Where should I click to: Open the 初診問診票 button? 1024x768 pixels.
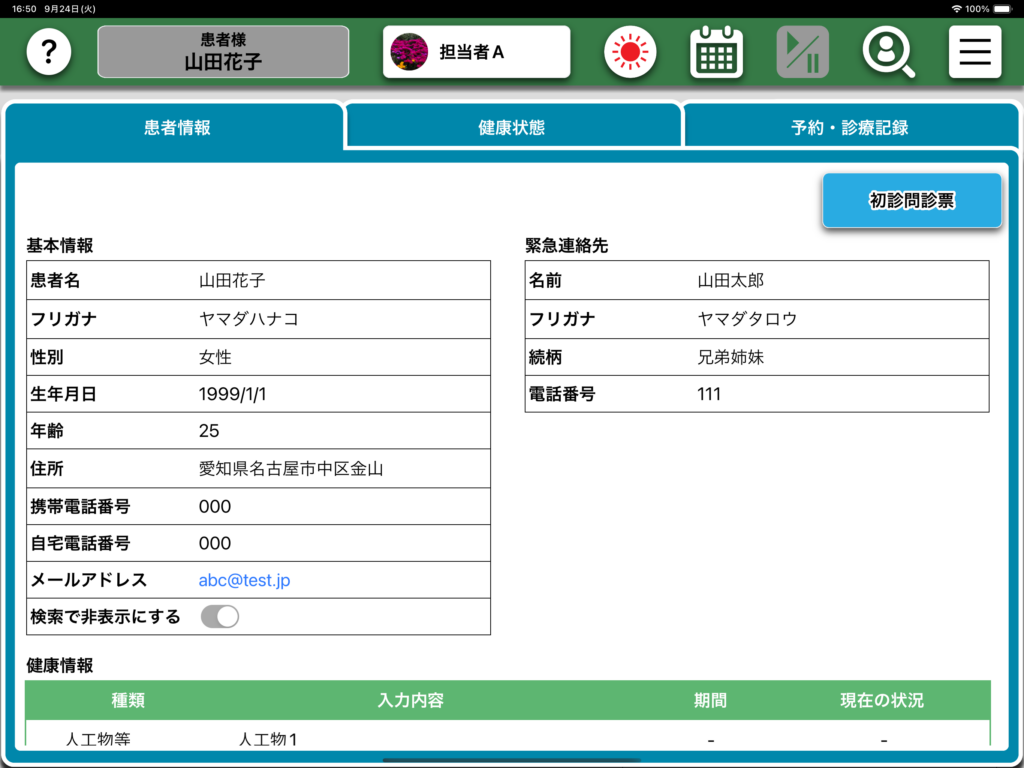[911, 201]
